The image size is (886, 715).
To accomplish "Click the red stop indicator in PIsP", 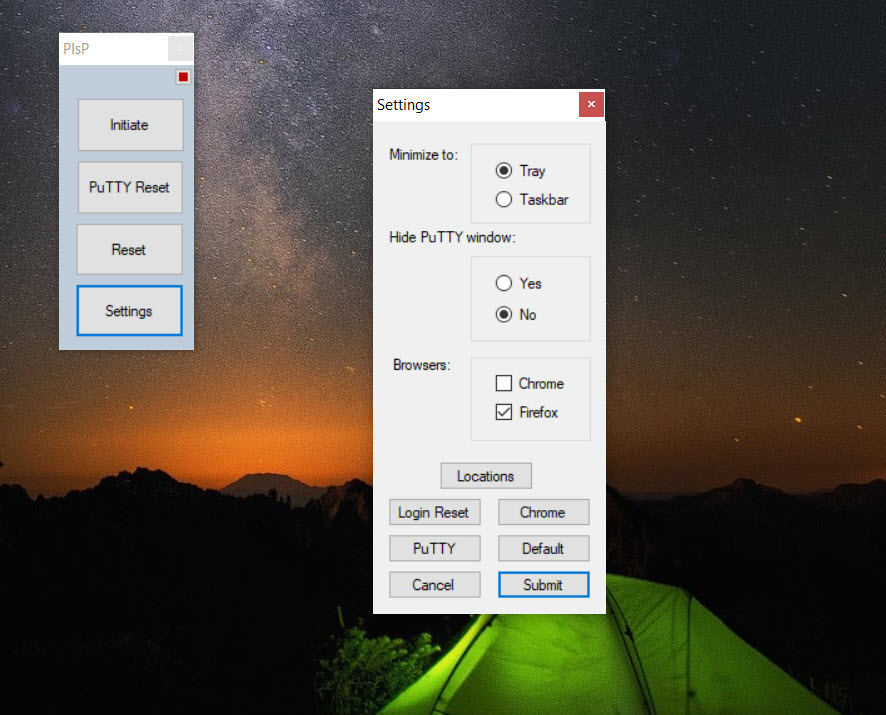I will (x=183, y=77).
